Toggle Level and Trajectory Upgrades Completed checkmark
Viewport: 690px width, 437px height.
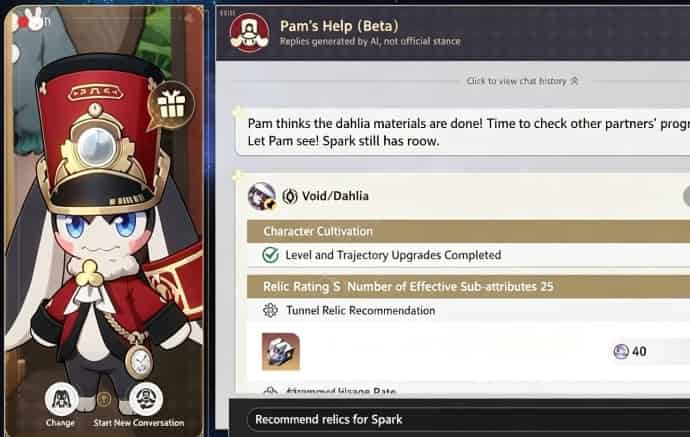(270, 255)
